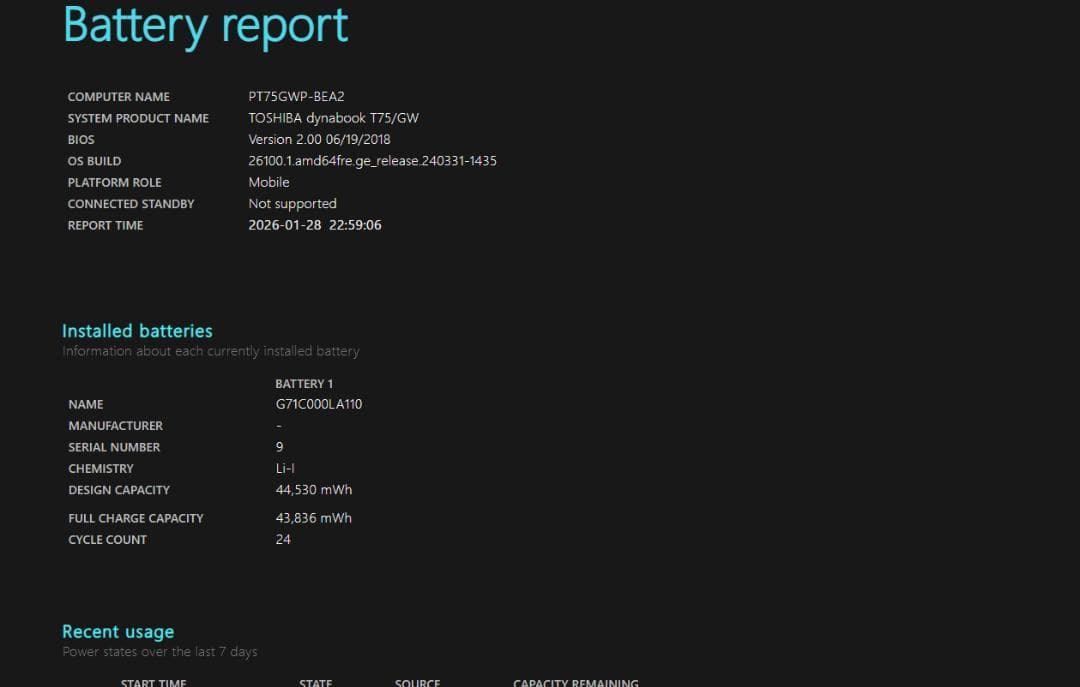Select the REPORT TIME timestamp
The image size is (1080, 687).
[315, 225]
